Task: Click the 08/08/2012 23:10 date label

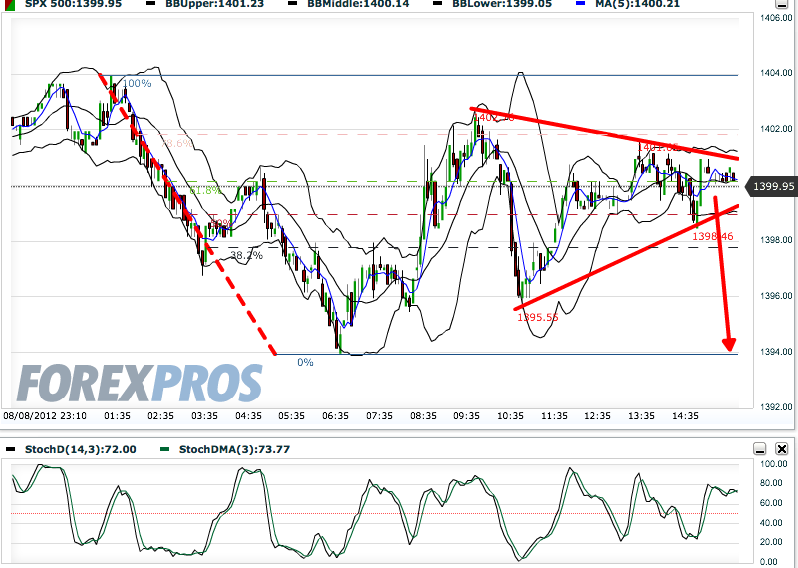Action: (45, 416)
